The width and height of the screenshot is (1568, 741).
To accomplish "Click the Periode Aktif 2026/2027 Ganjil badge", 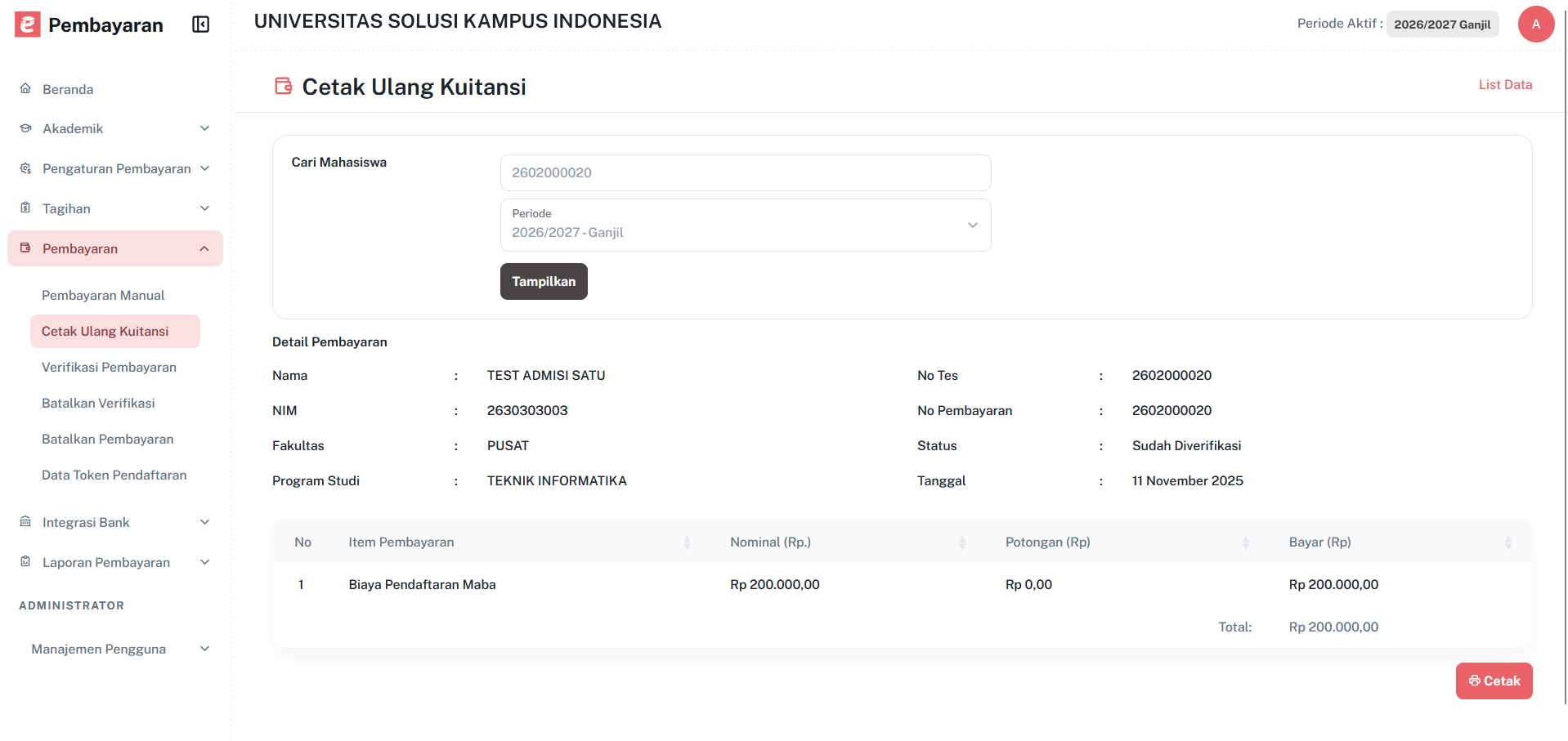I will tap(1442, 25).
